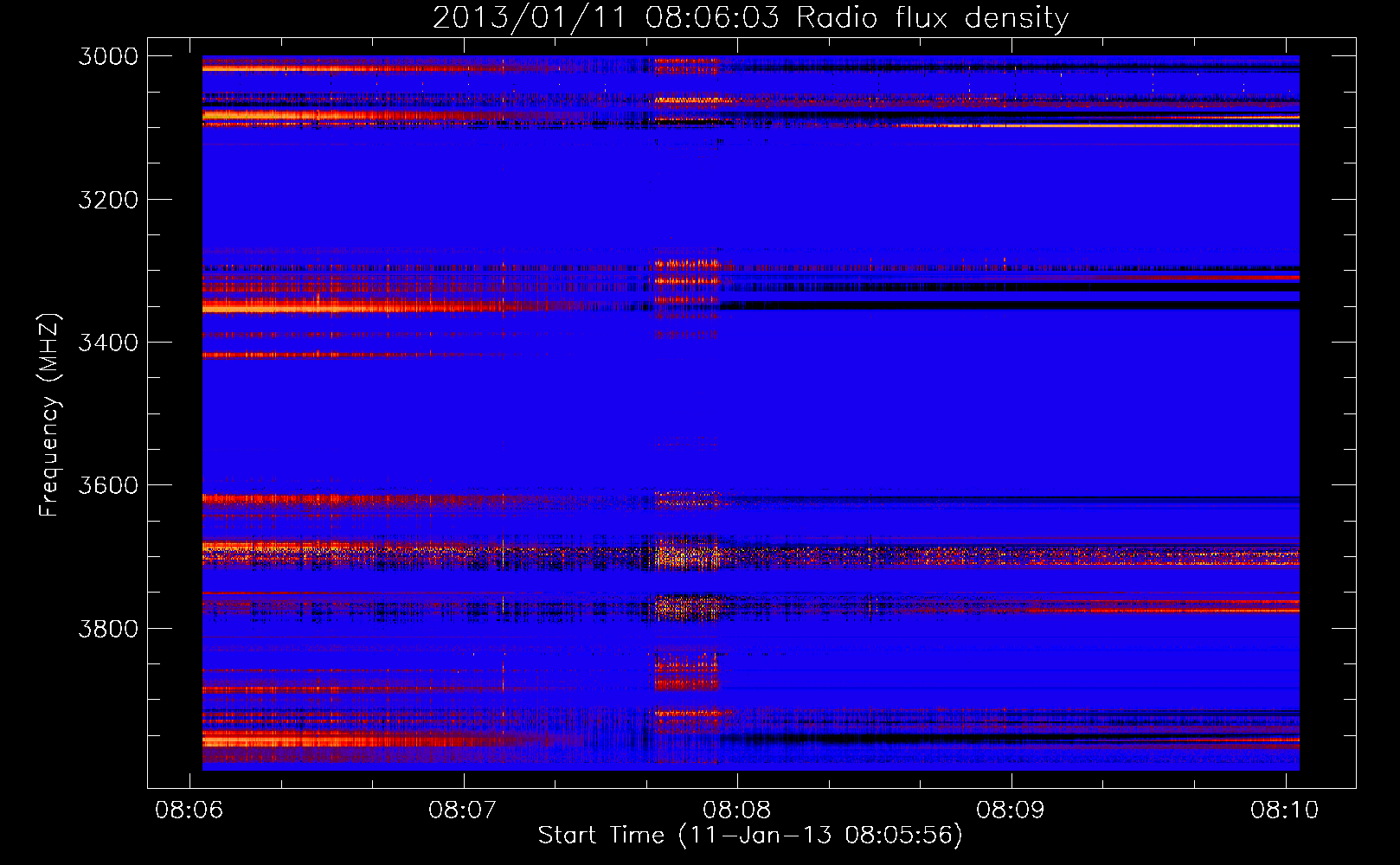1400x865 pixels.
Task: Select the 3200 frequency tick label
Action: click(x=108, y=200)
